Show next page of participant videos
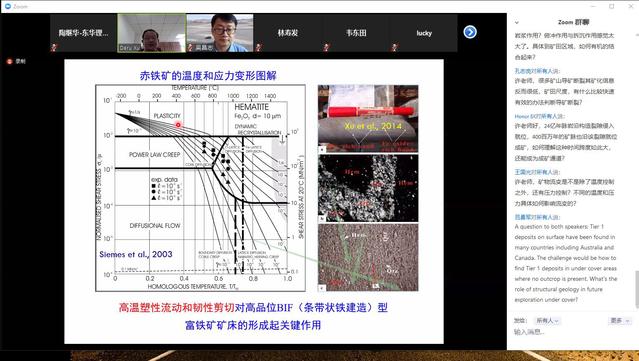This screenshot has height=361, width=639. (469, 32)
